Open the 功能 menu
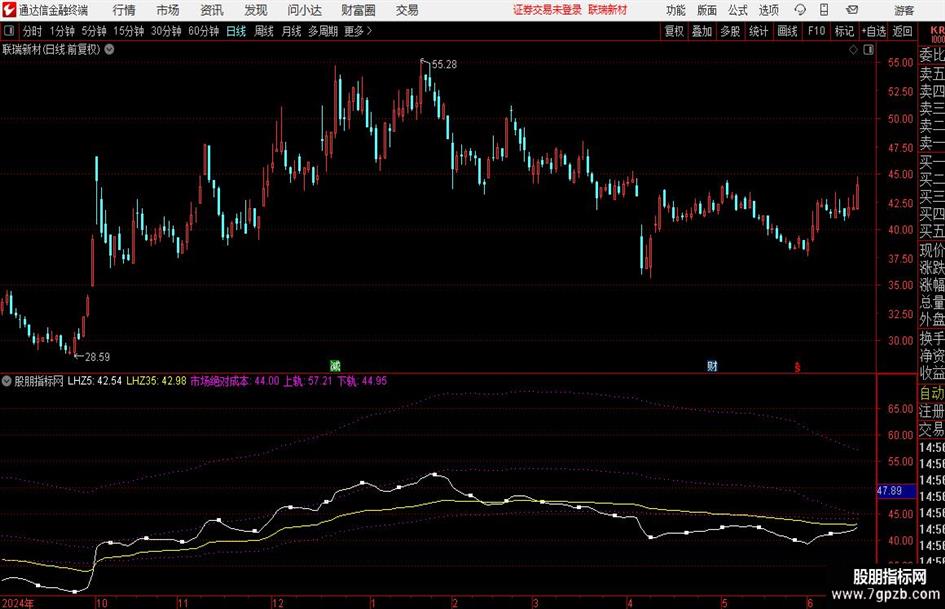Image resolution: width=945 pixels, height=609 pixels. coord(676,10)
